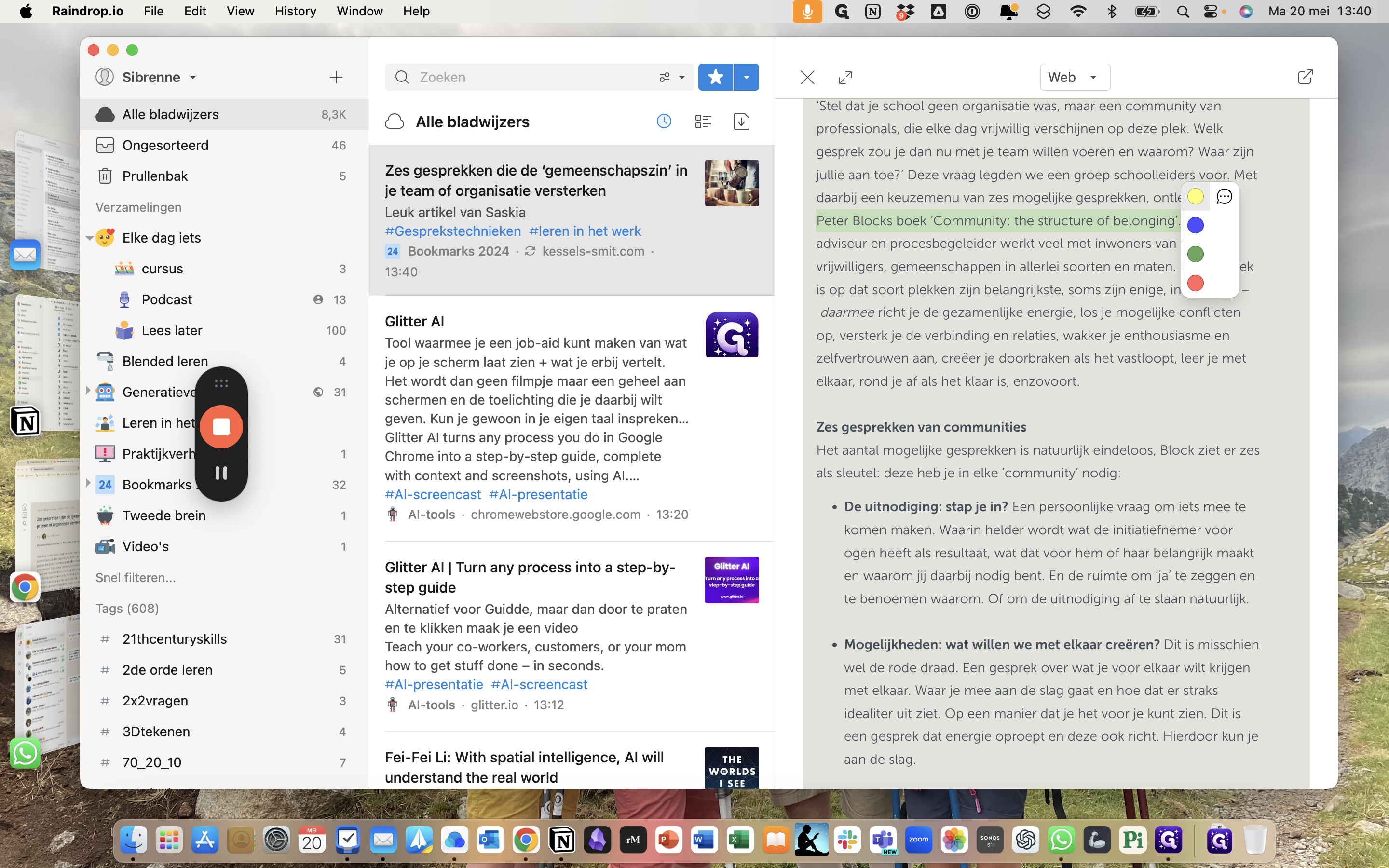Open the History menu
This screenshot has width=1389, height=868.
point(296,11)
